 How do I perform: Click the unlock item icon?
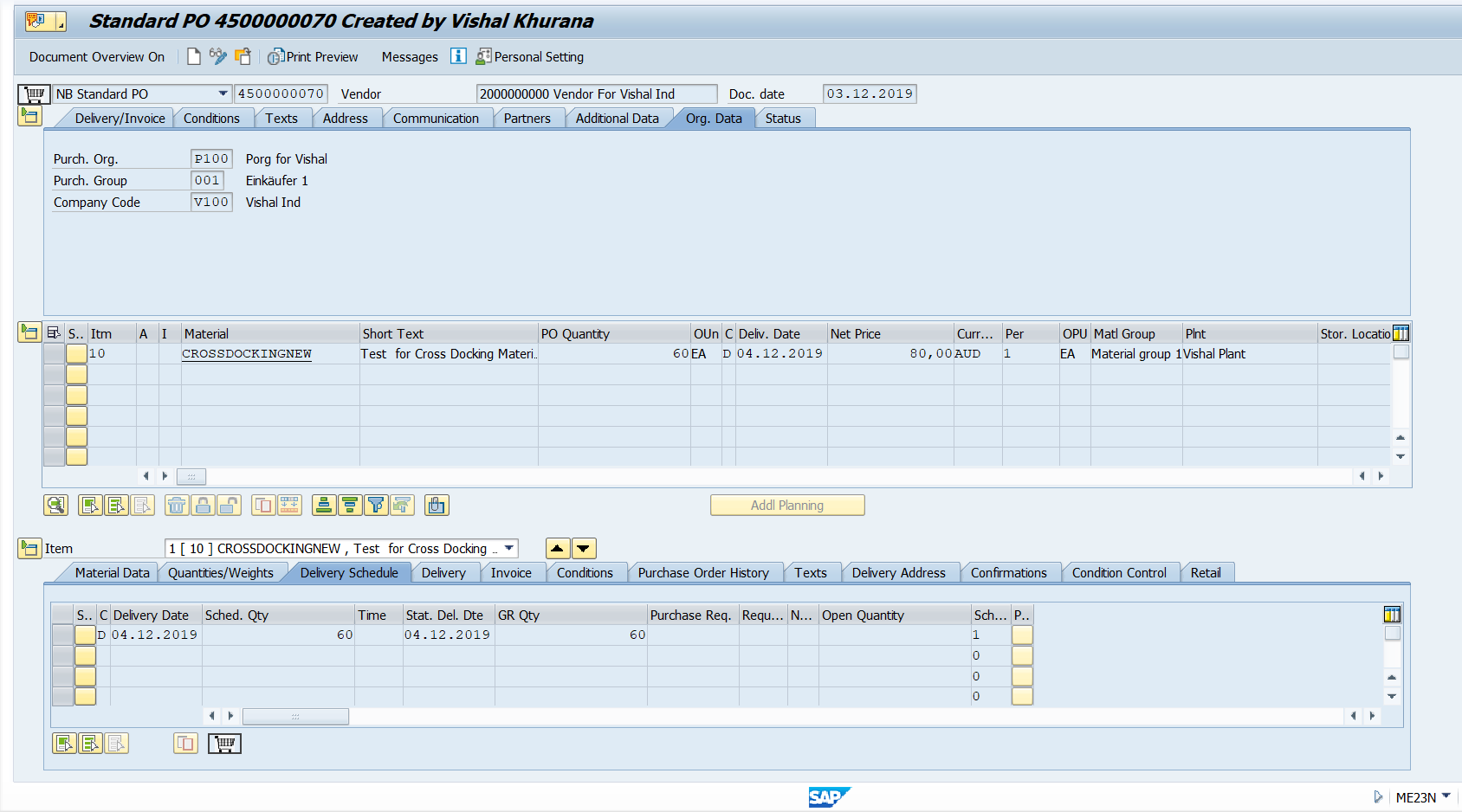coord(229,505)
